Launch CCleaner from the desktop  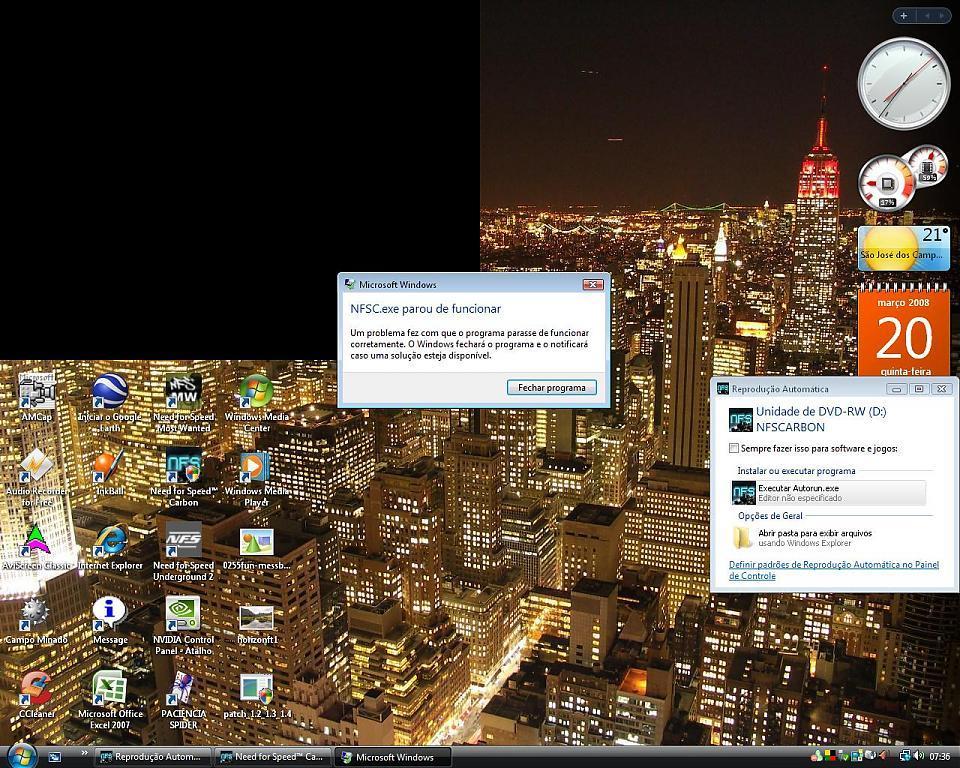tap(36, 688)
